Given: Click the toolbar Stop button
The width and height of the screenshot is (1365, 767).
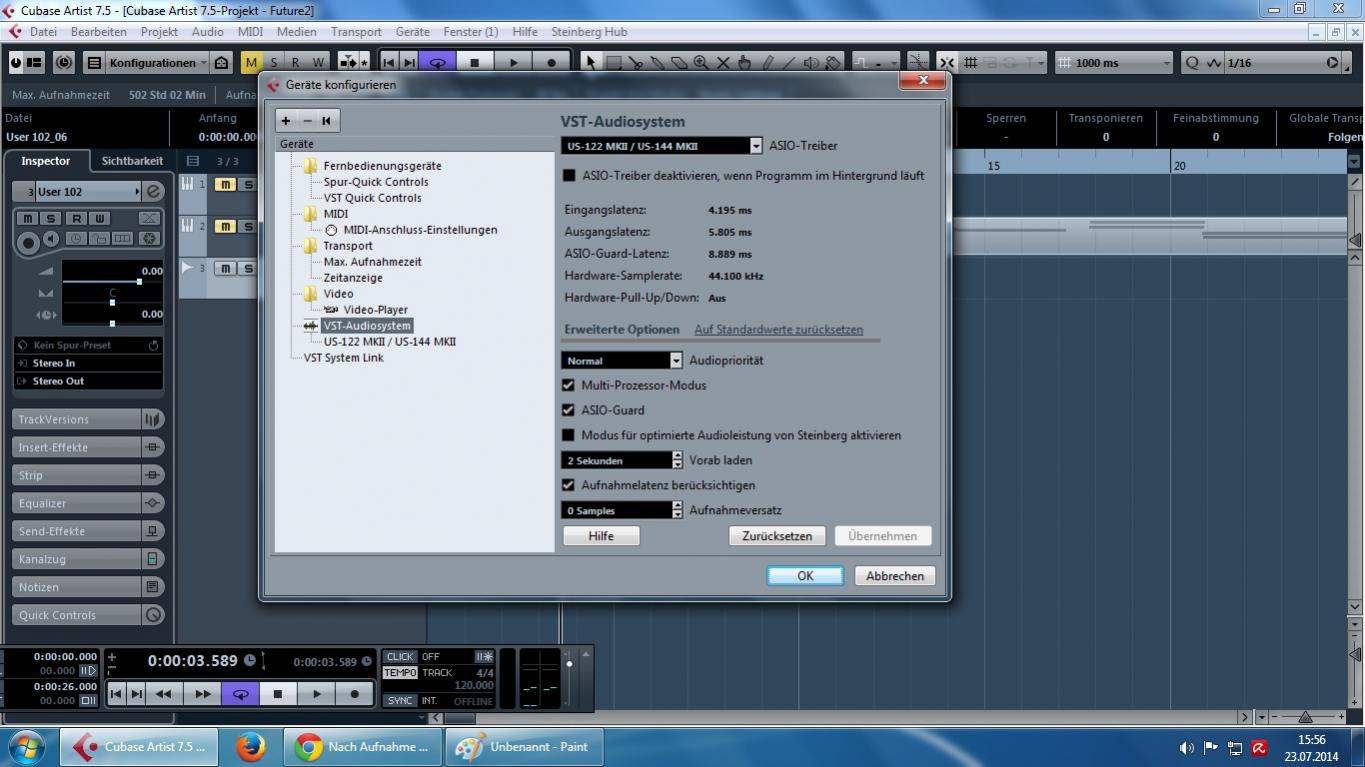Looking at the screenshot, I should point(475,62).
